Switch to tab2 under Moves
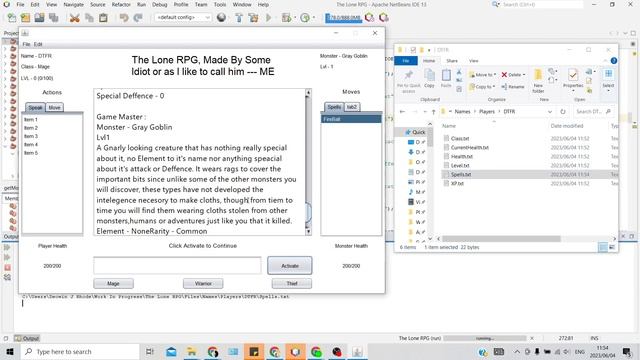 pyautogui.click(x=351, y=107)
